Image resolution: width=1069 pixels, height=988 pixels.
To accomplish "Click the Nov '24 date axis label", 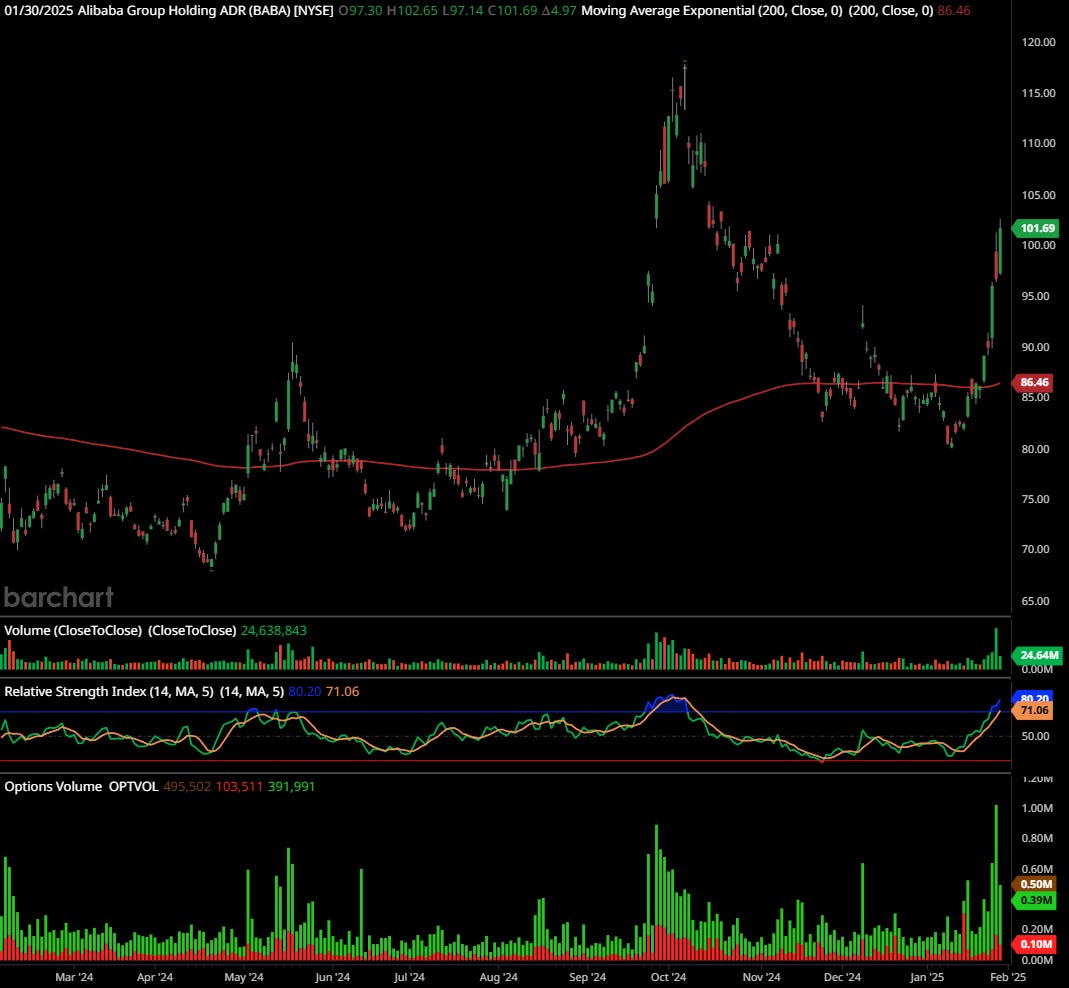I will coord(761,977).
